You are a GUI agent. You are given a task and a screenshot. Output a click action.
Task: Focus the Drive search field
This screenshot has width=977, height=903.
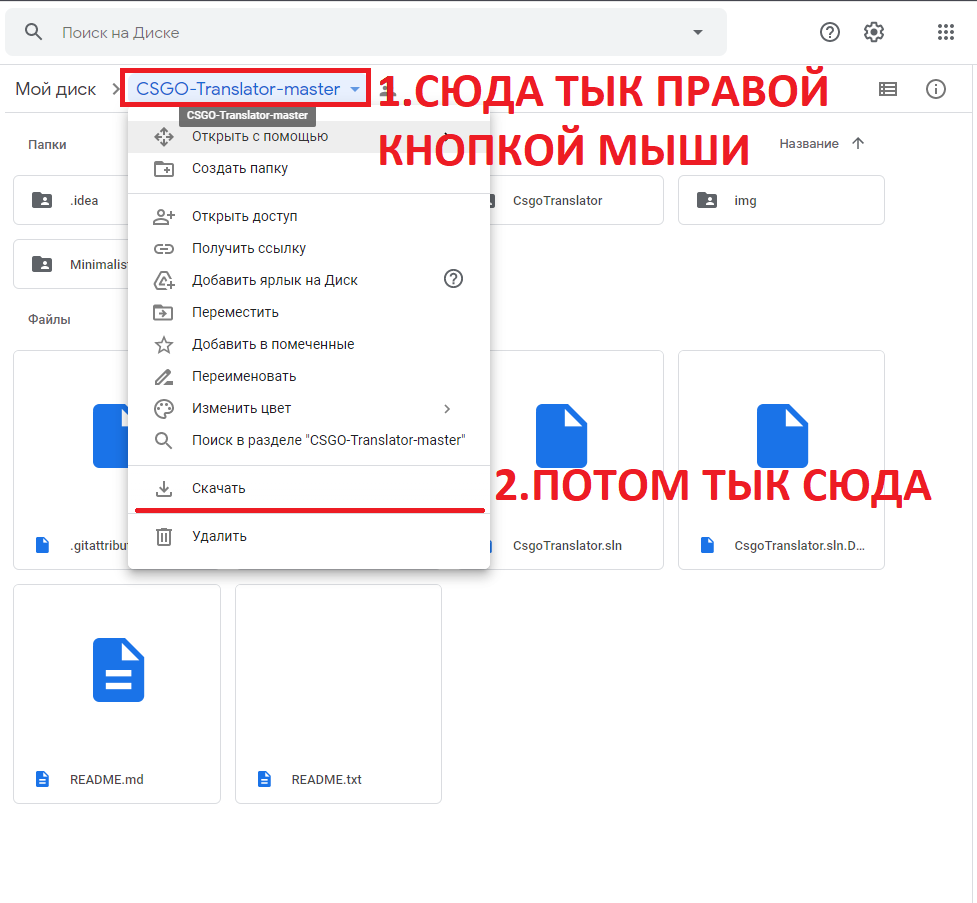(x=366, y=32)
